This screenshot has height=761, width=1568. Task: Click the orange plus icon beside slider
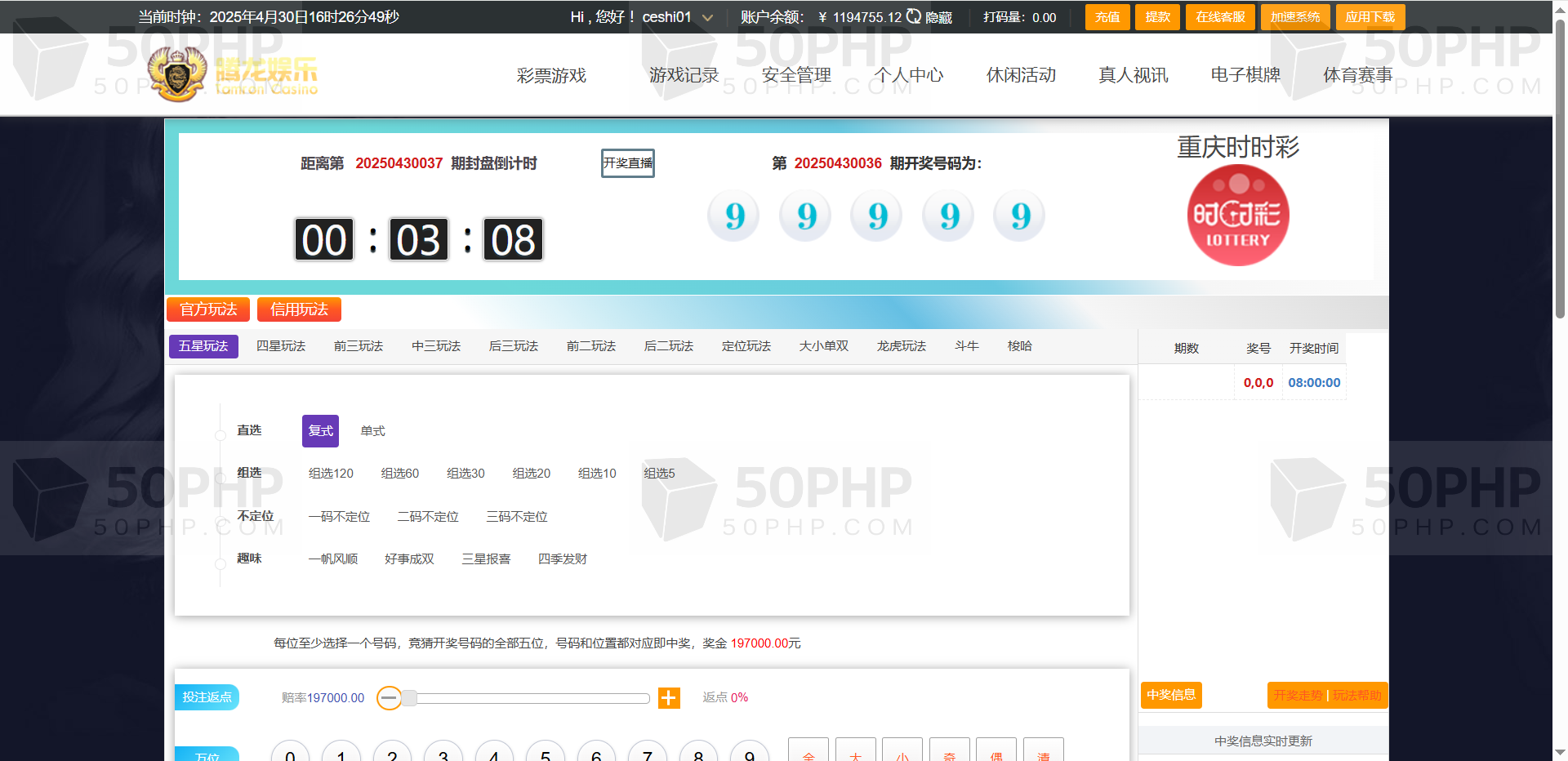pos(669,697)
